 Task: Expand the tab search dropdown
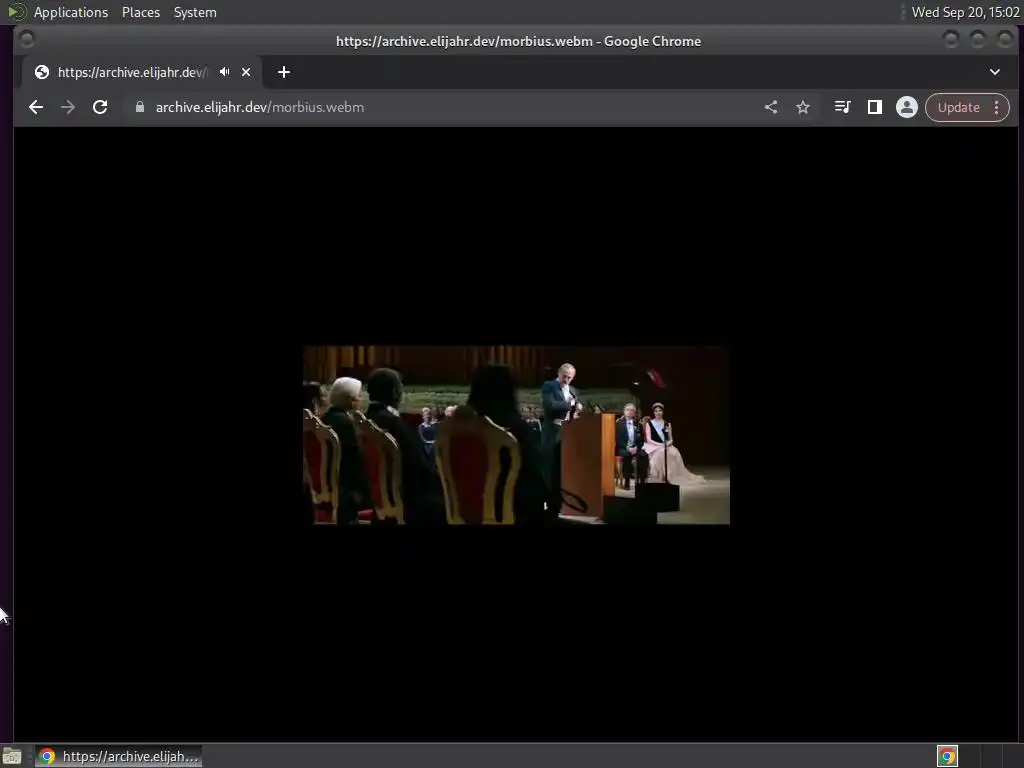(x=995, y=72)
